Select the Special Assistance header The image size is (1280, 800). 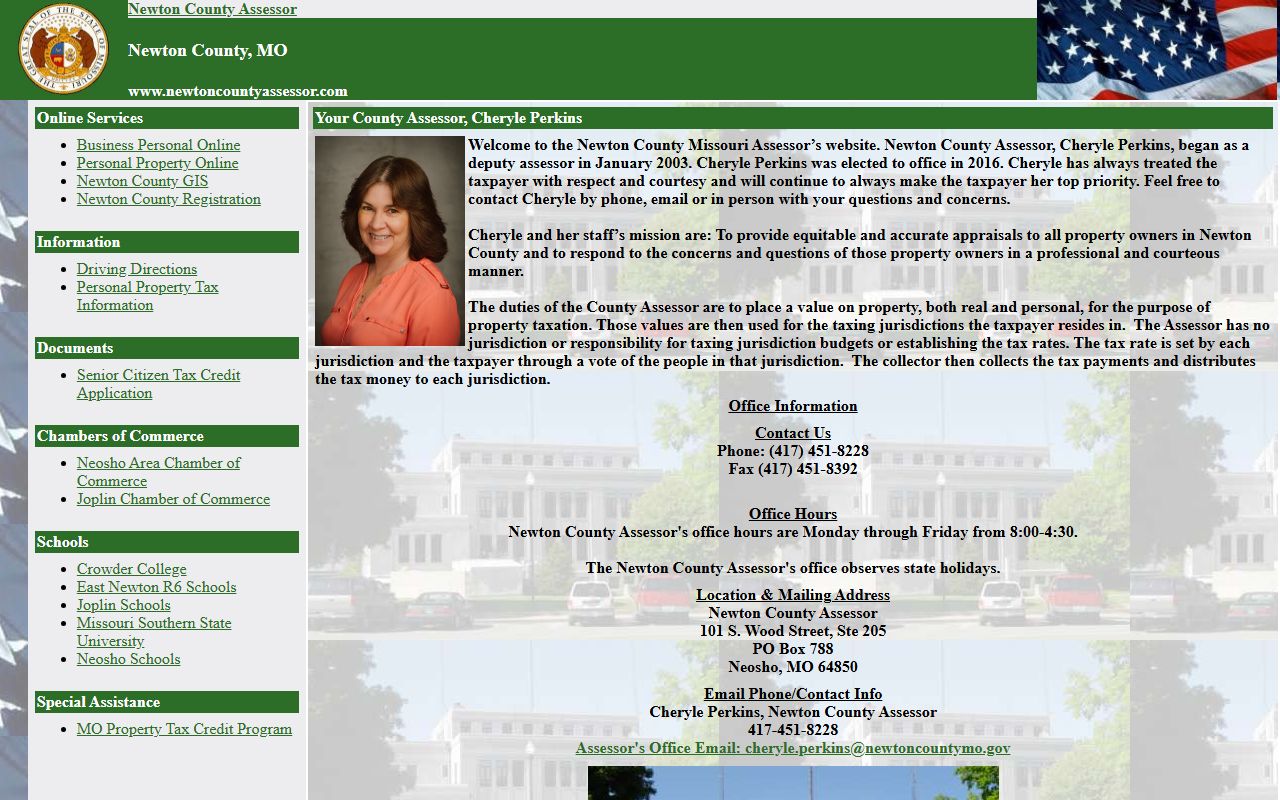167,702
